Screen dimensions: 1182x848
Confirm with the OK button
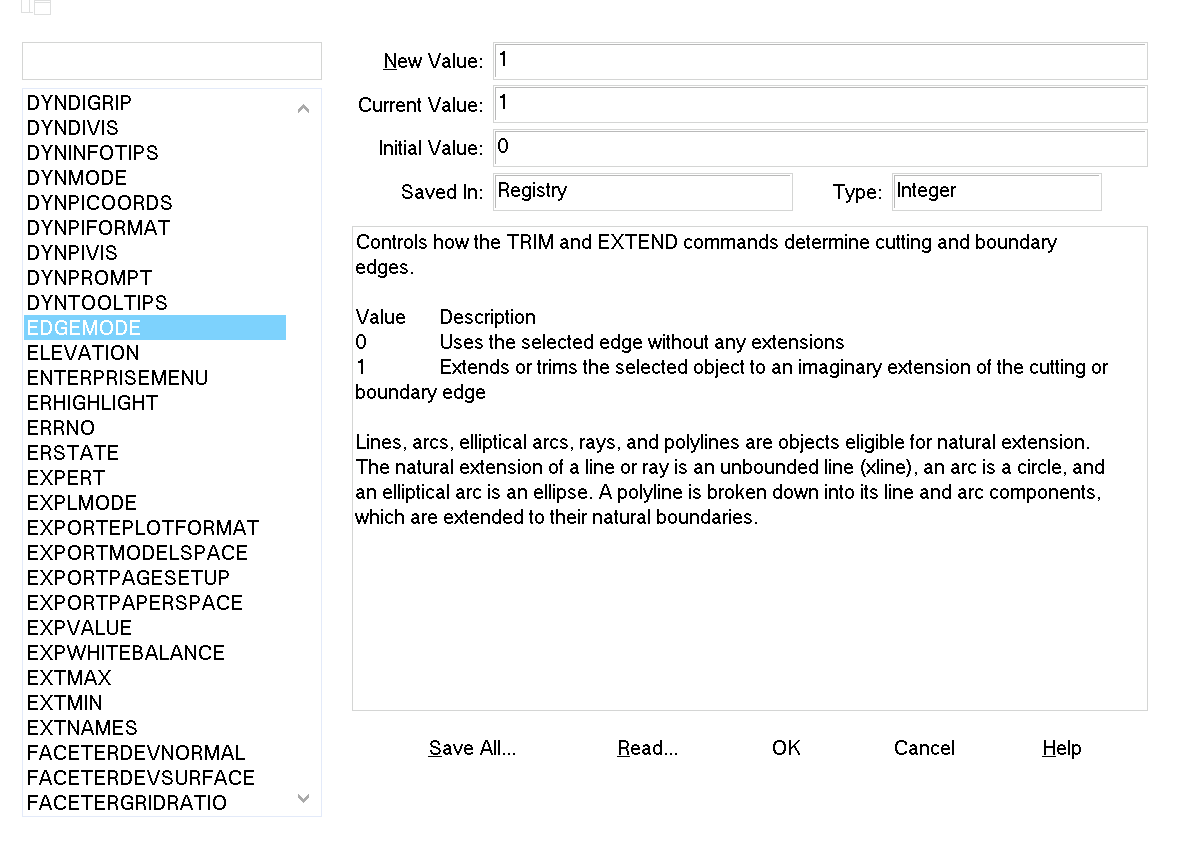point(786,748)
